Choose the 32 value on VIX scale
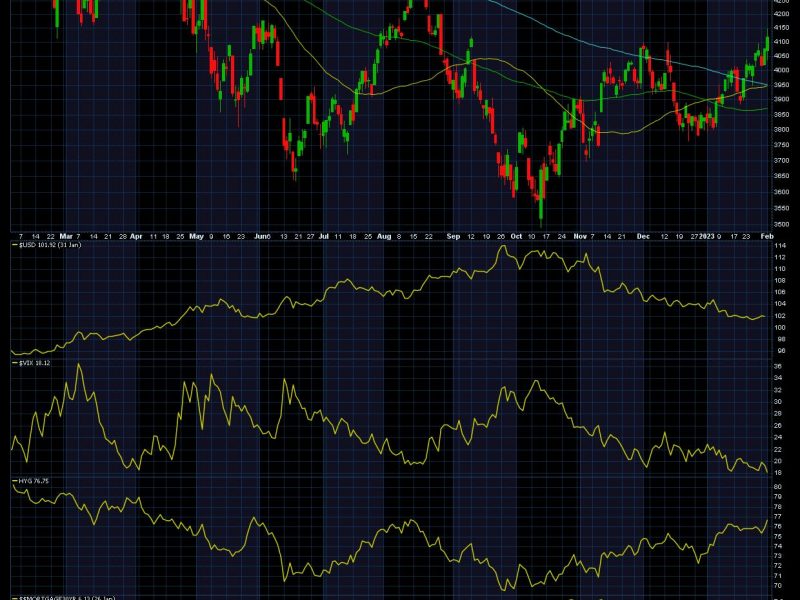 (x=778, y=390)
